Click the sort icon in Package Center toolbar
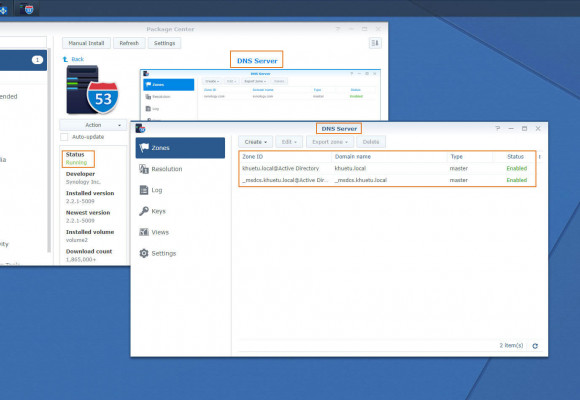The height and width of the screenshot is (400, 580). pos(375,43)
